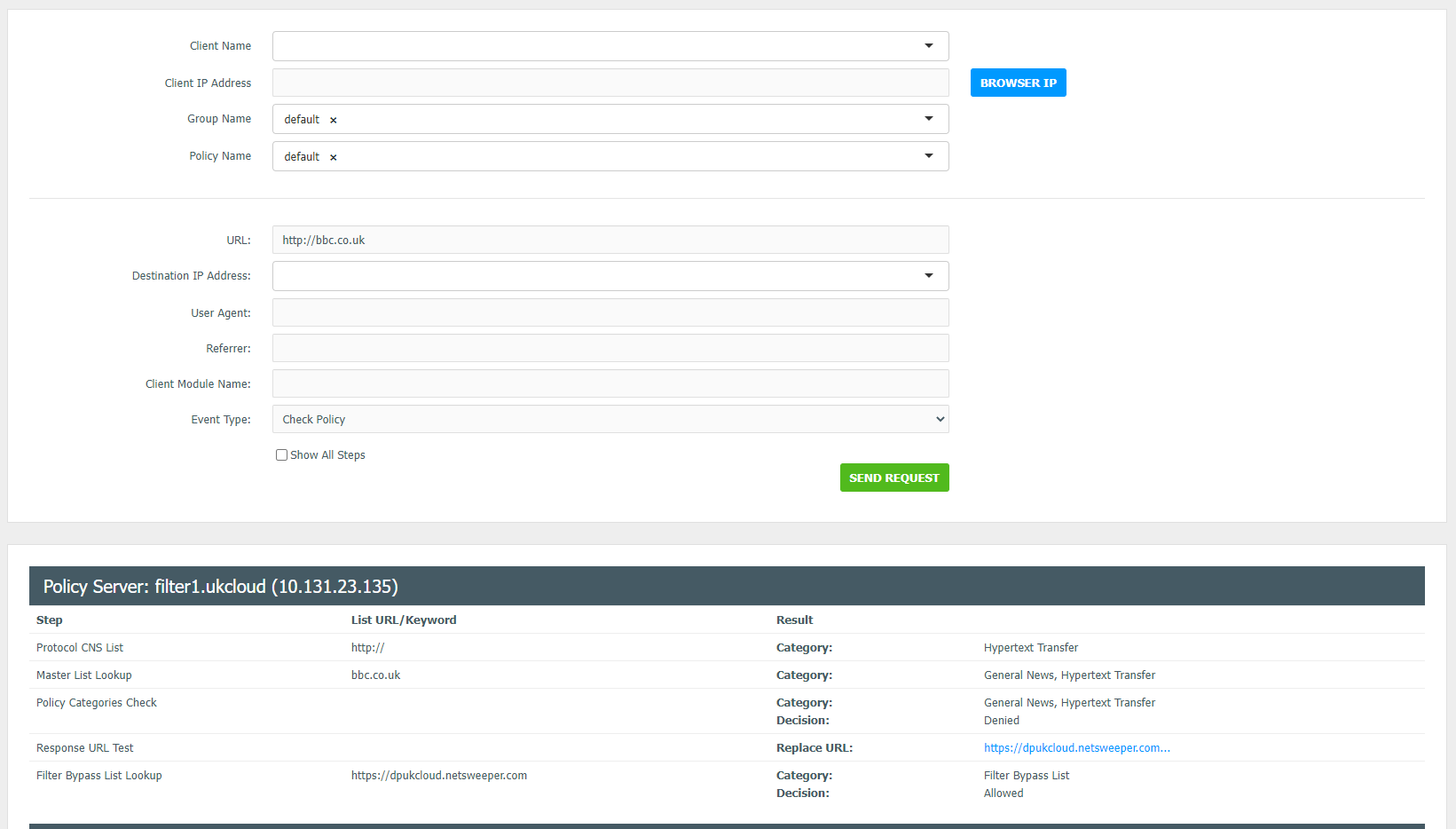Click the BROWSER IP button
1456x829 pixels.
click(1019, 83)
